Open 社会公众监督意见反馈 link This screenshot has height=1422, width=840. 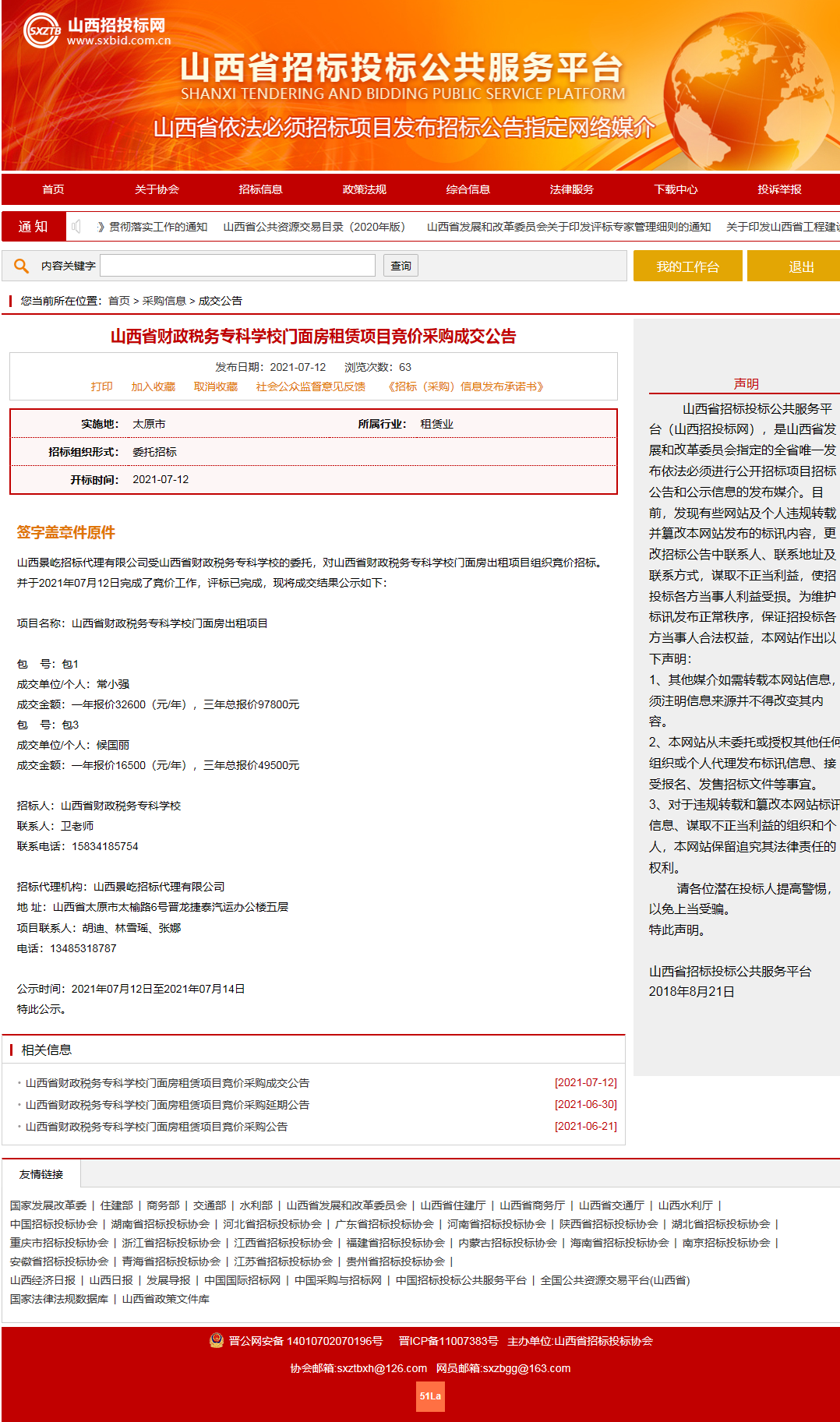310,386
